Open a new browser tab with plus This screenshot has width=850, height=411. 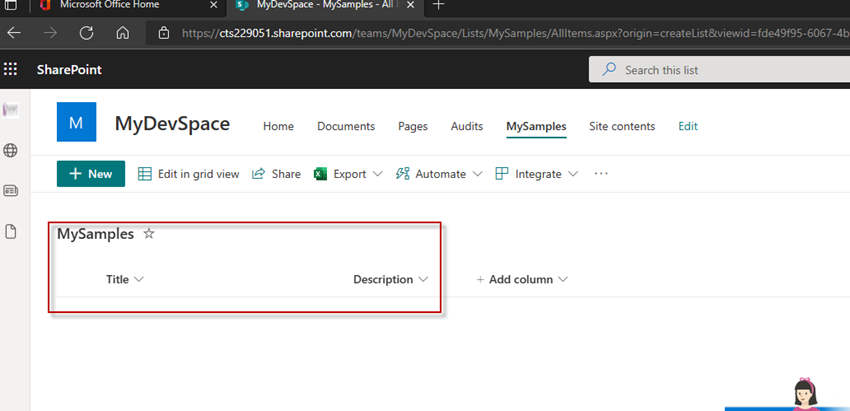pos(439,5)
